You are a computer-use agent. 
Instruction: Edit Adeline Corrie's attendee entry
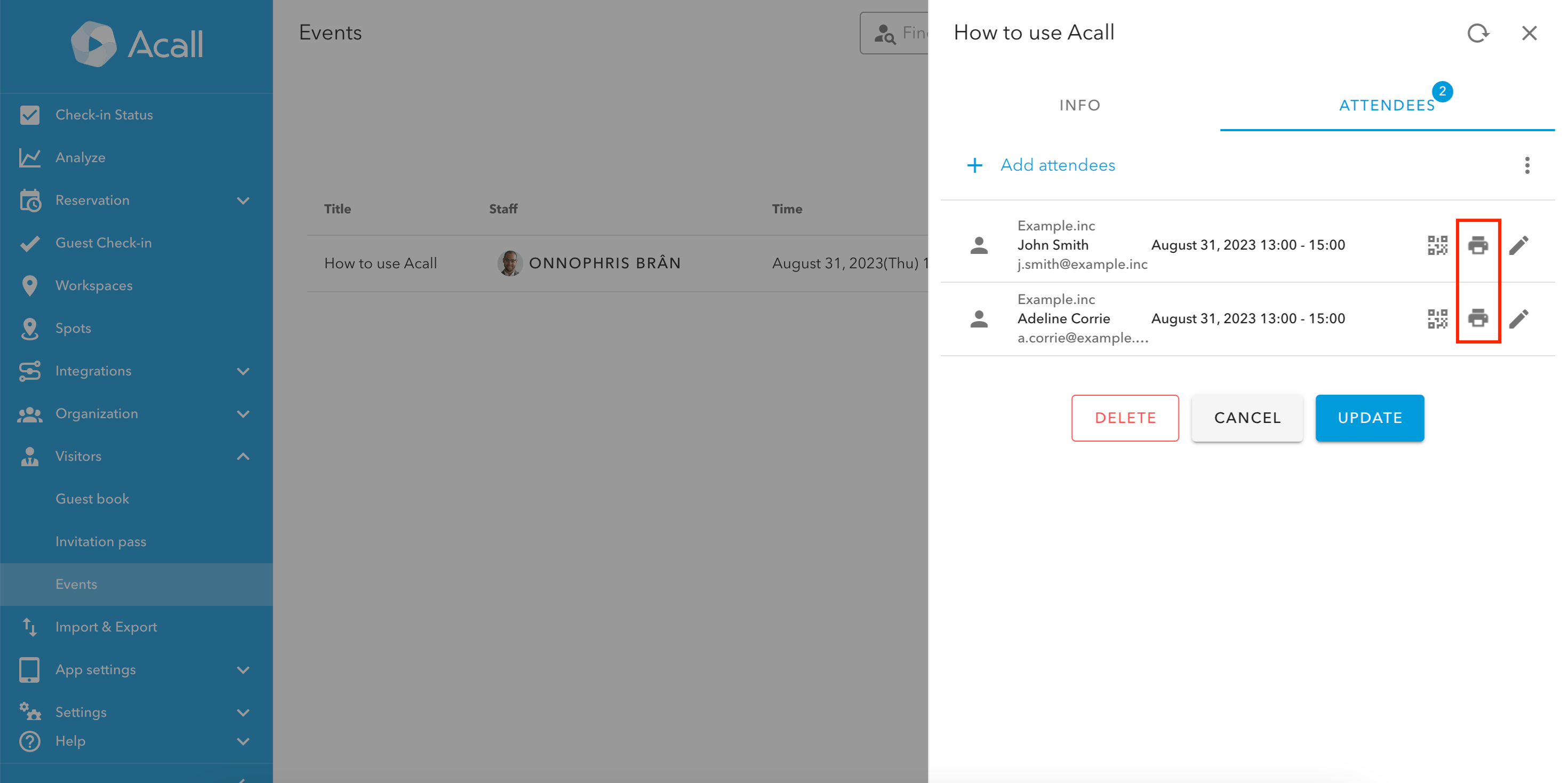coord(1519,318)
